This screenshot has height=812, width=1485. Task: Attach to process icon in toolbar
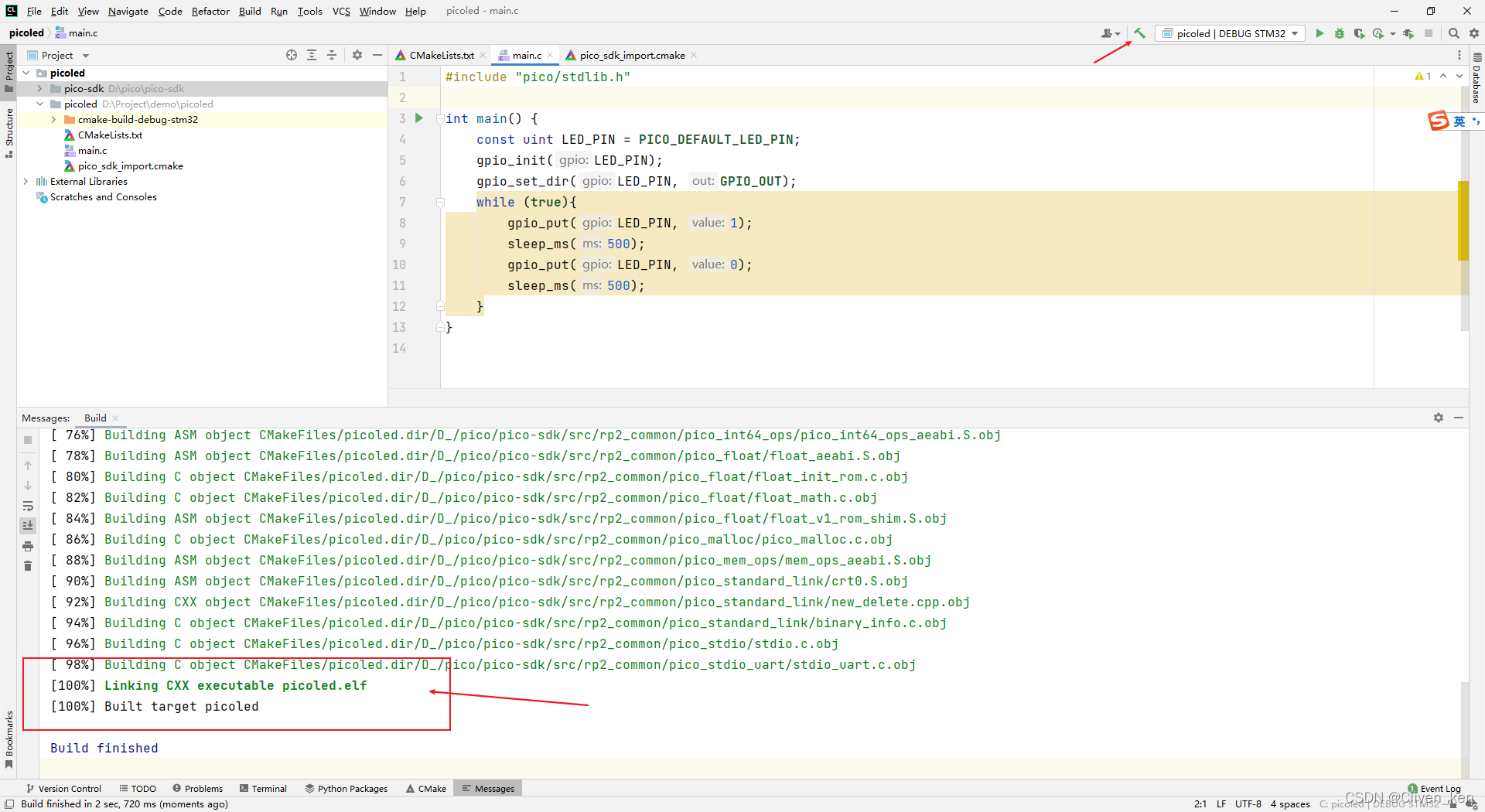1408,33
